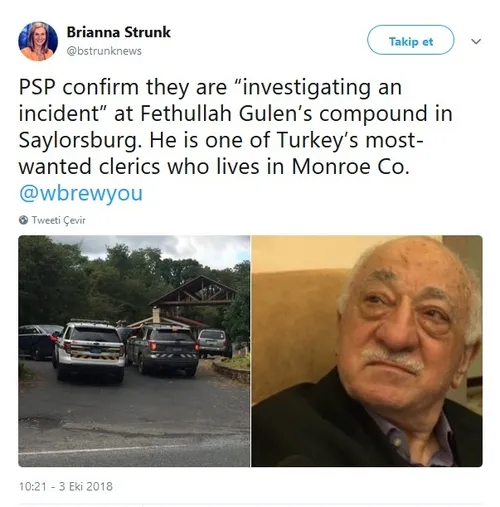Open the @bstrunknews handle
Viewport: 500px width, 507px height.
(104, 51)
